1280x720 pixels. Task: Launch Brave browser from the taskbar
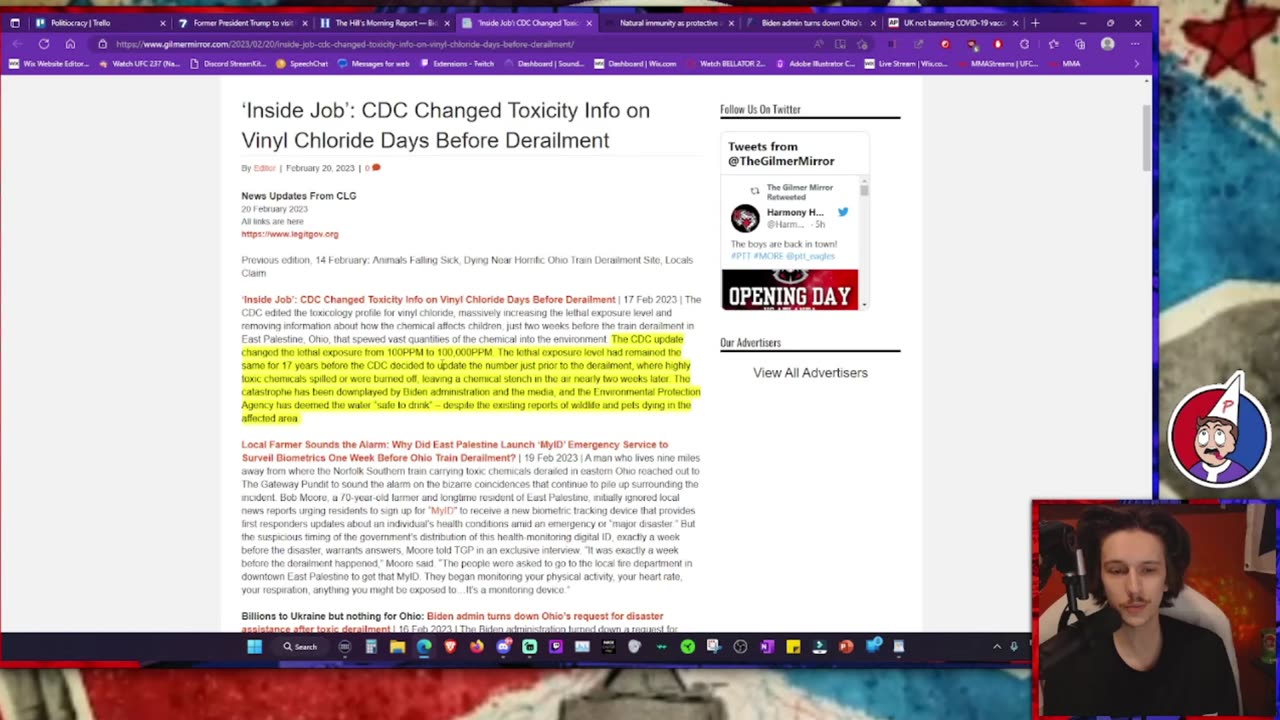tap(450, 647)
